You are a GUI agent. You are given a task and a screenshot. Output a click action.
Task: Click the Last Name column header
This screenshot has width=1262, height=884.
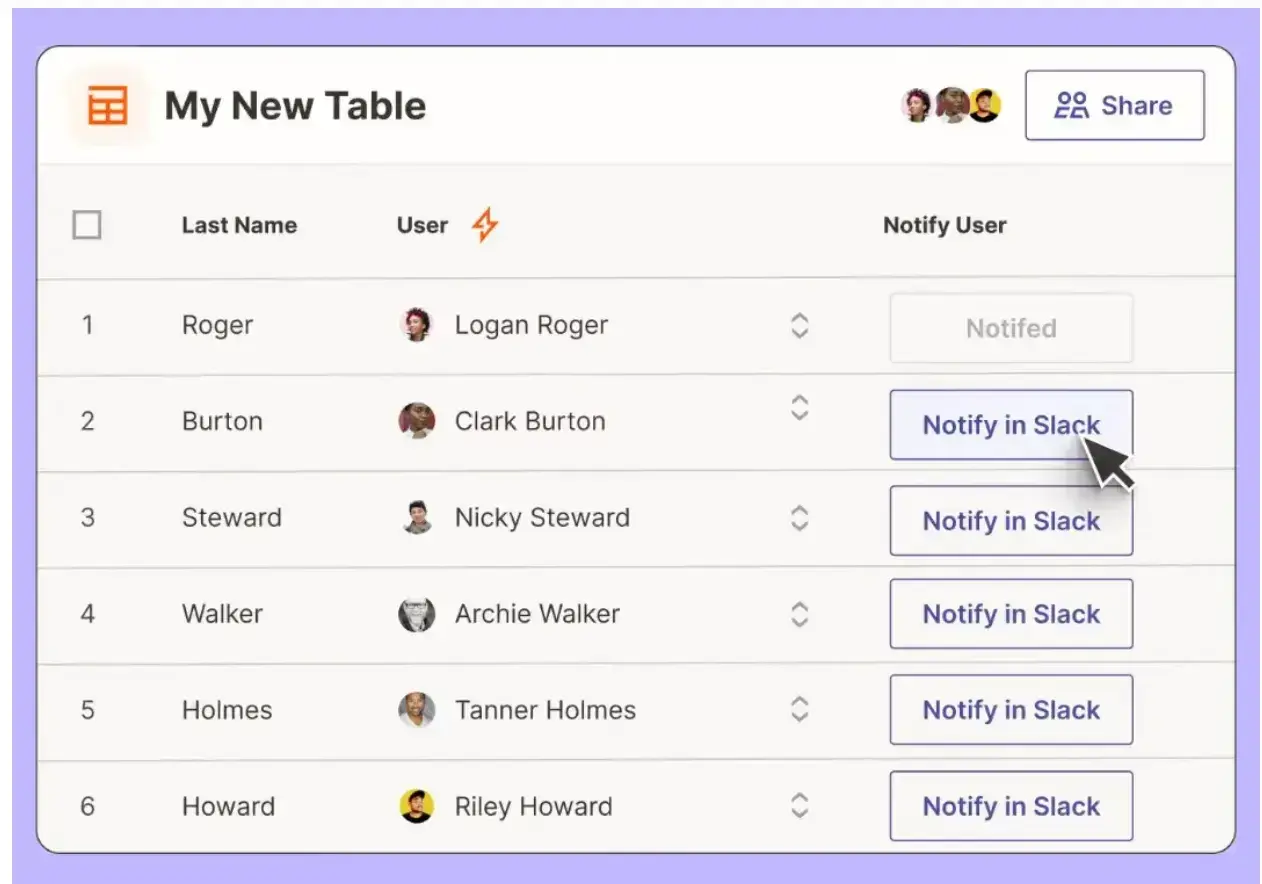click(239, 225)
